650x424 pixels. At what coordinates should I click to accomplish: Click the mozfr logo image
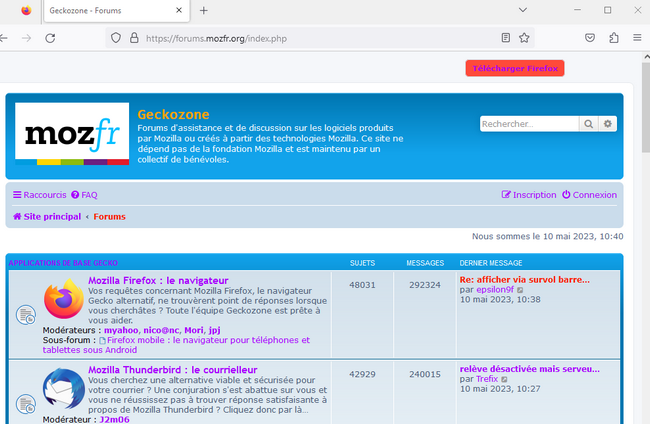[72, 134]
